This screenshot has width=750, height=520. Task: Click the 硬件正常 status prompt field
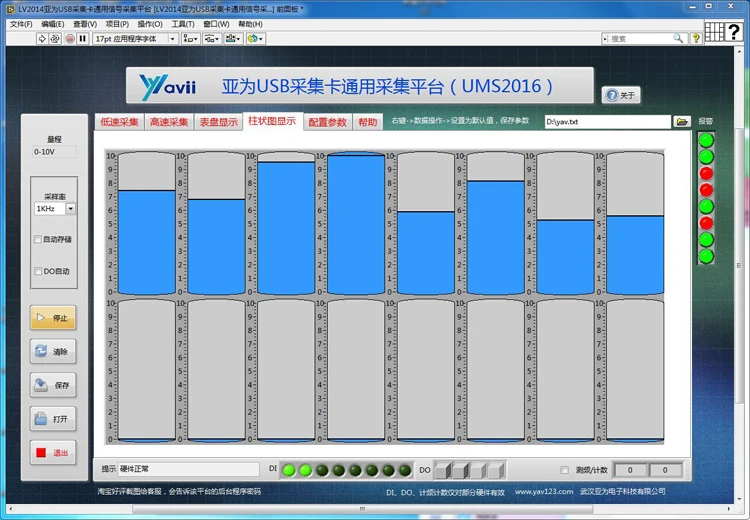pyautogui.click(x=188, y=469)
